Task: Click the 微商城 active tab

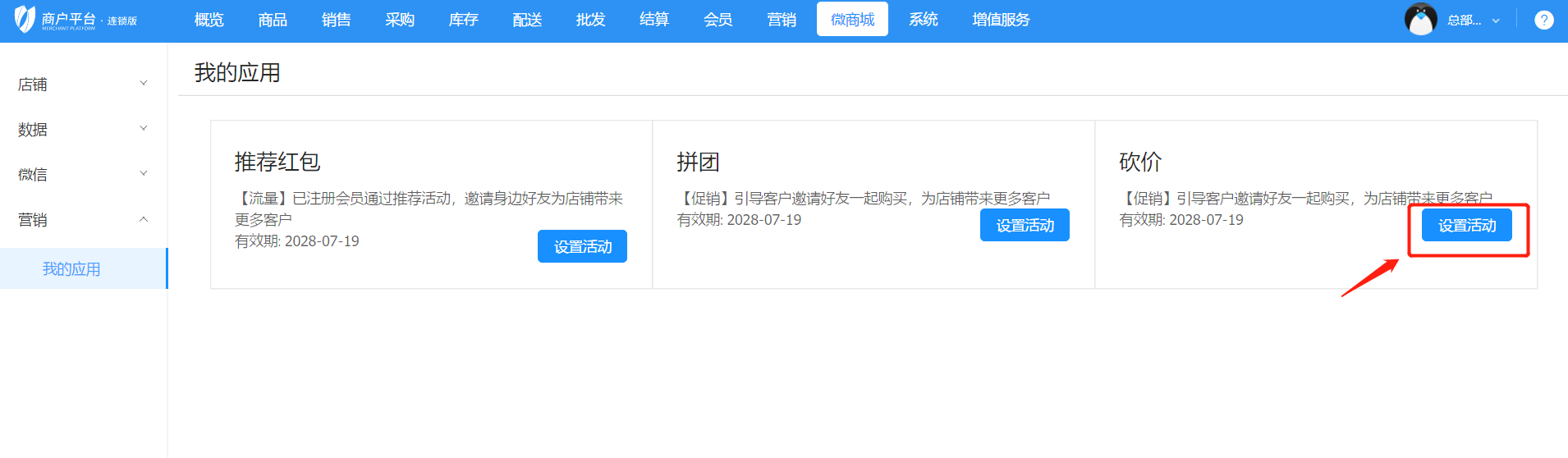Action: [x=852, y=20]
